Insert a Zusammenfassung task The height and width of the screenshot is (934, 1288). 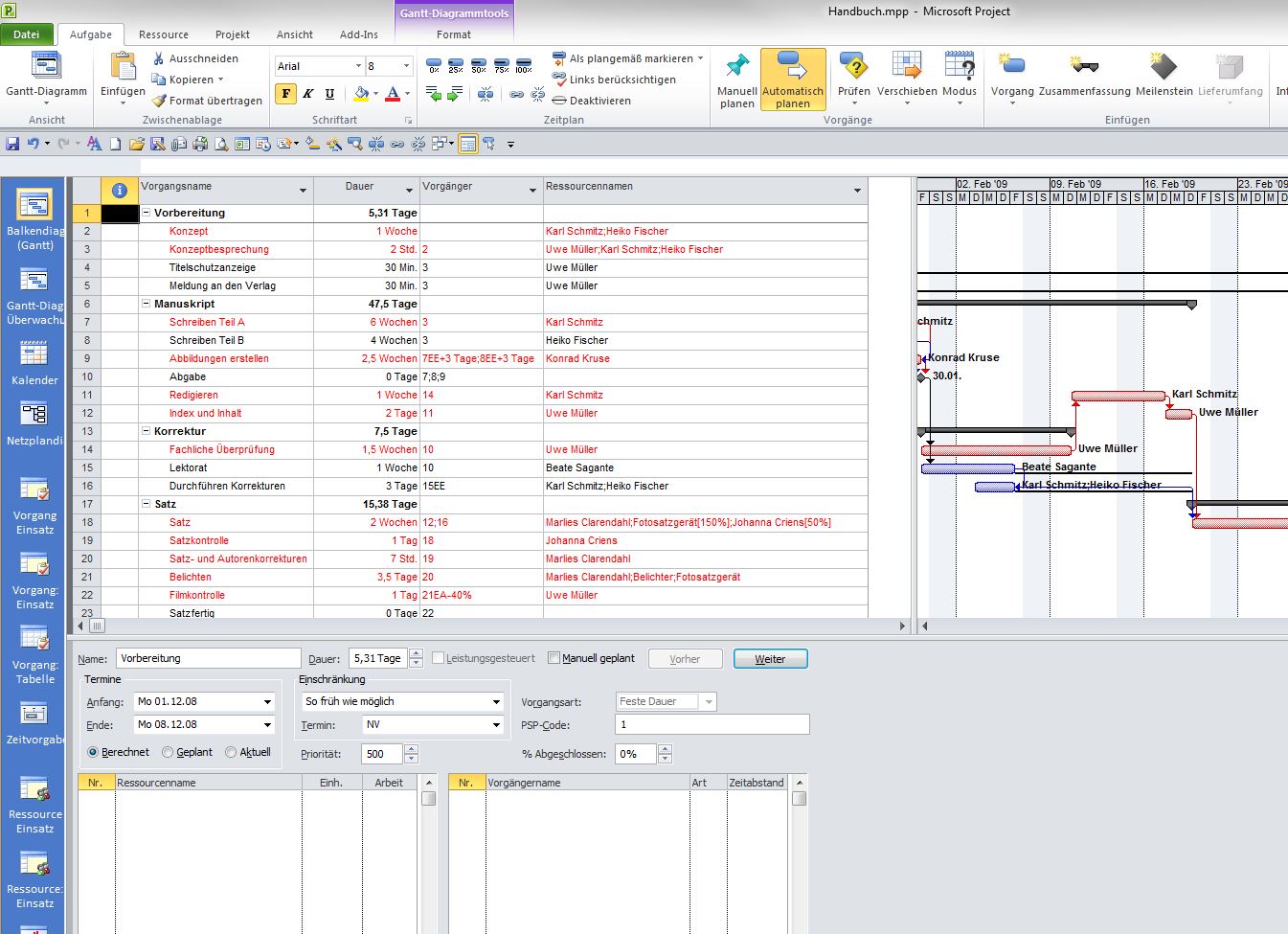click(1084, 75)
